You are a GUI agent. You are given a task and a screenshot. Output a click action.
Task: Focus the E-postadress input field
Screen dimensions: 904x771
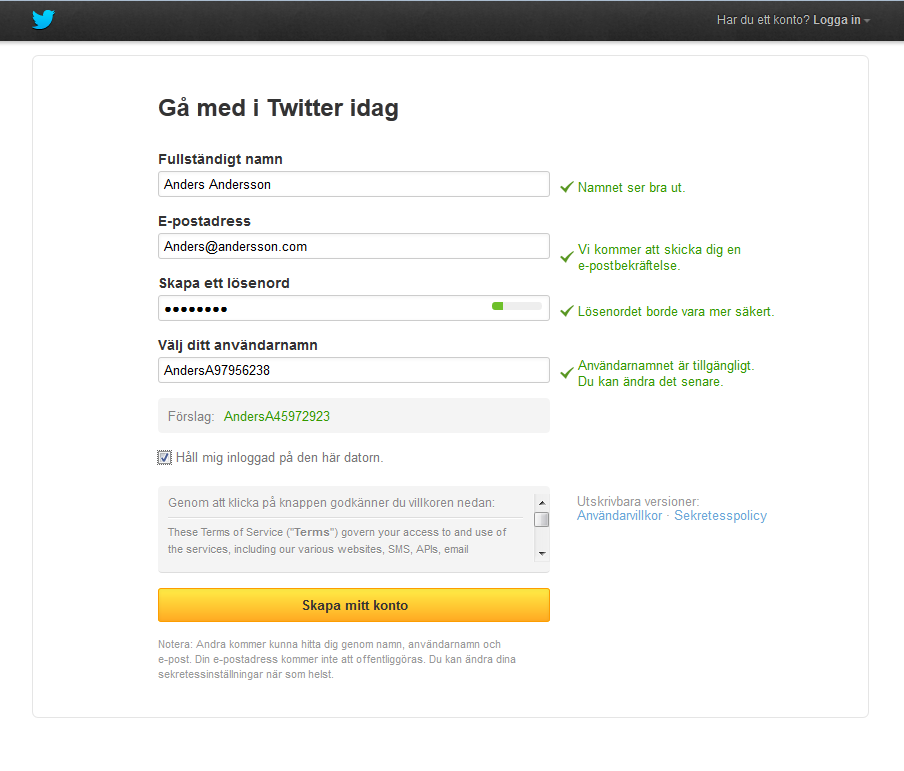pos(354,246)
